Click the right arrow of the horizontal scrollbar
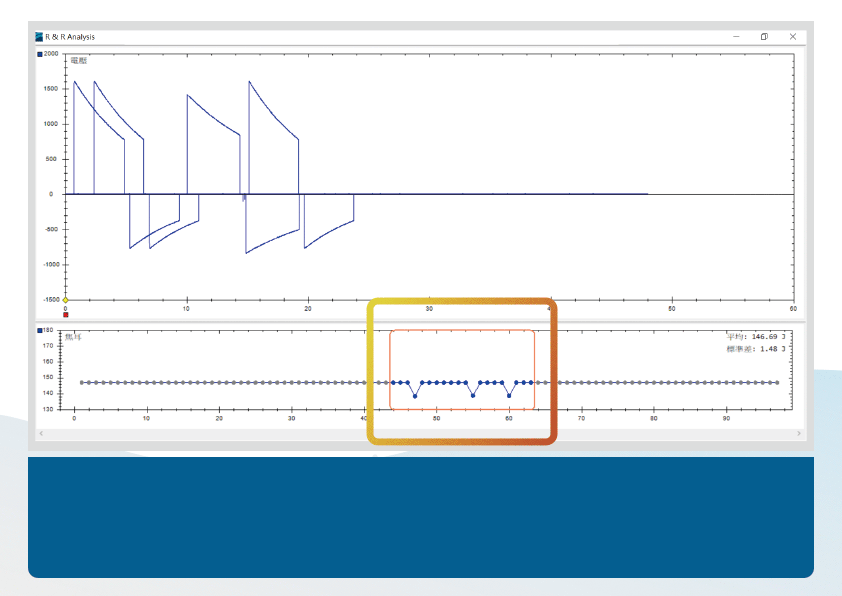 [799, 433]
